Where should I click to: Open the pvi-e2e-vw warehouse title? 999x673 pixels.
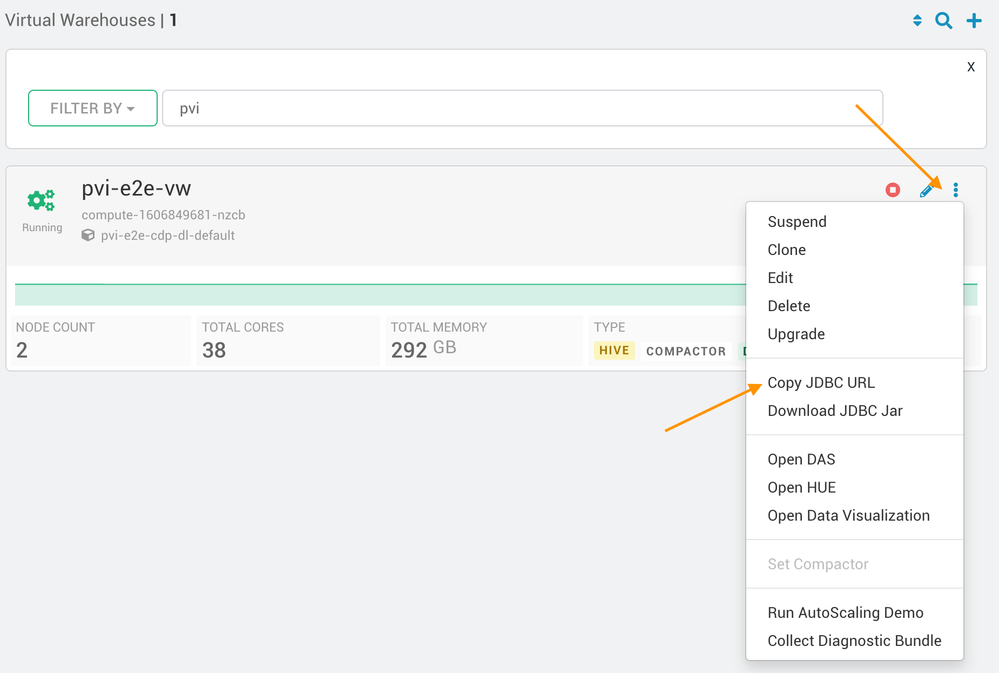pos(136,188)
